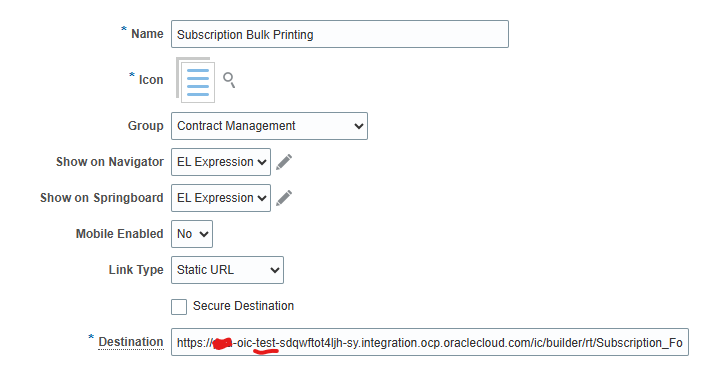Click the Mobile Enabled label
The height and width of the screenshot is (367, 711).
pyautogui.click(x=120, y=234)
